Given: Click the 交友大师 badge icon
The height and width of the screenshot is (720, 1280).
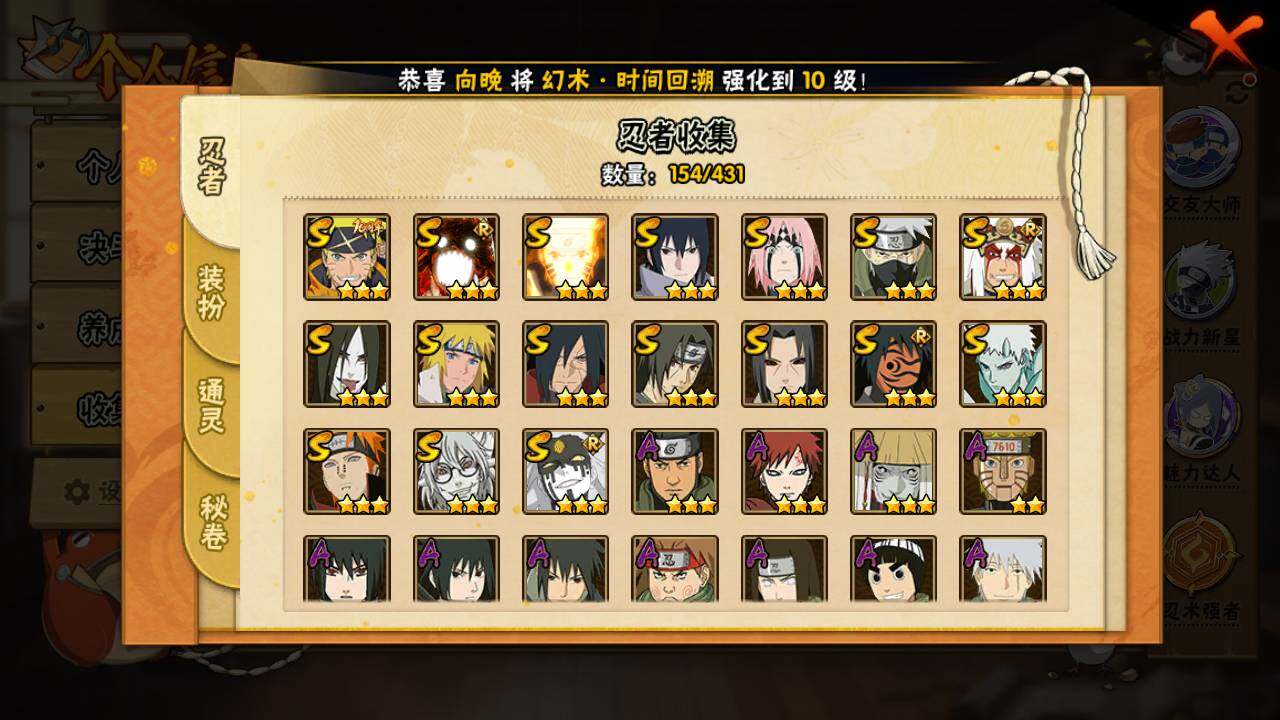Looking at the screenshot, I should [1201, 147].
